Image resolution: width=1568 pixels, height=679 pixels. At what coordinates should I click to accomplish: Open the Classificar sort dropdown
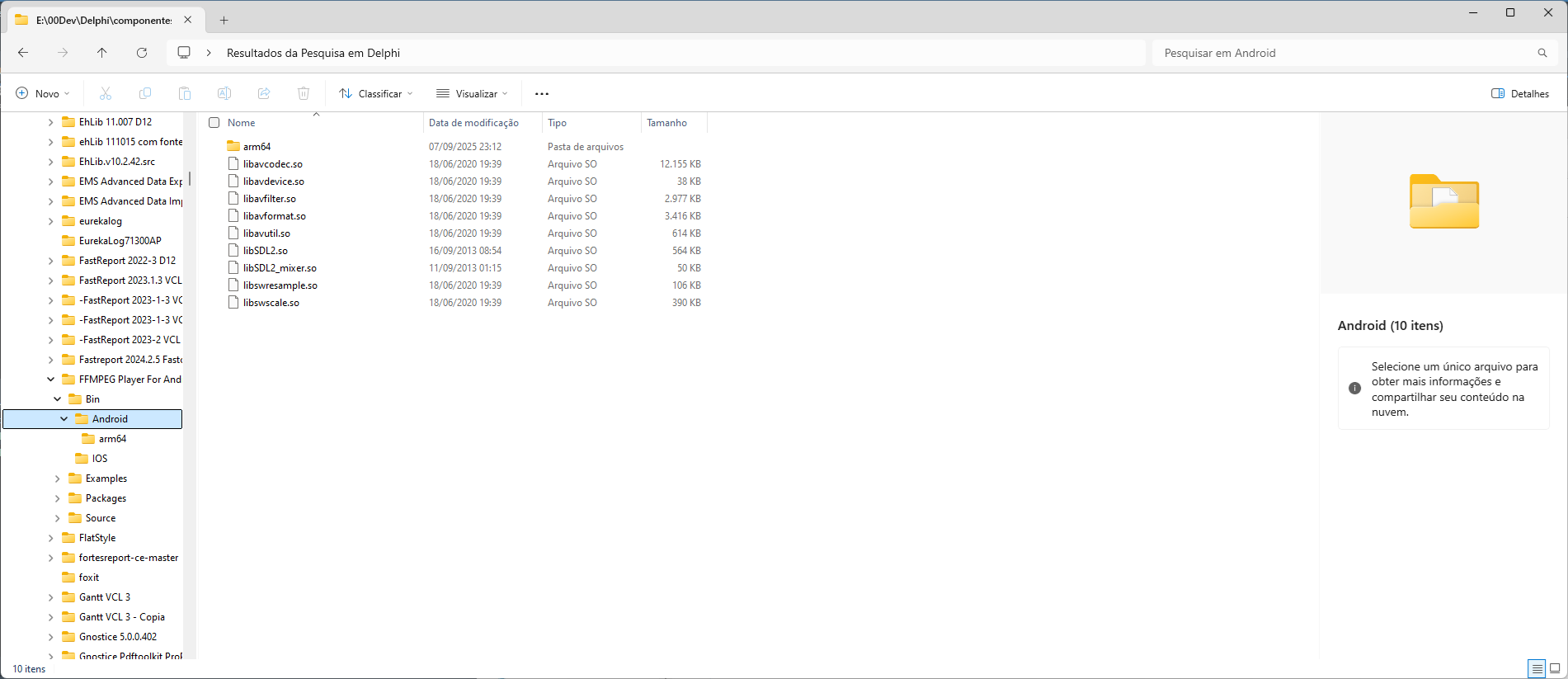click(376, 93)
